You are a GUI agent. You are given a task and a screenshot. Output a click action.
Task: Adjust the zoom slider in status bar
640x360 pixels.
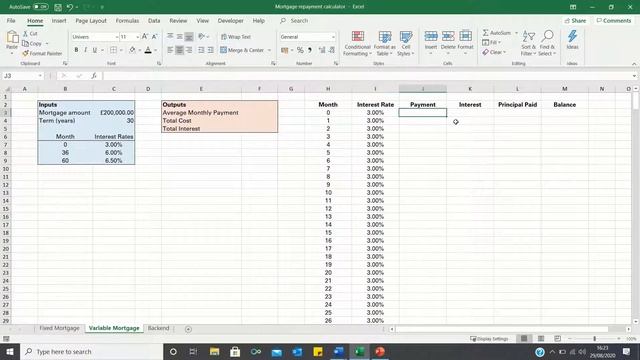pyautogui.click(x=594, y=339)
